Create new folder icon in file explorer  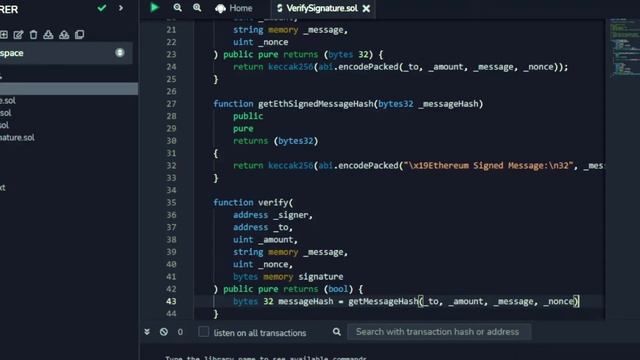click(x=4, y=35)
